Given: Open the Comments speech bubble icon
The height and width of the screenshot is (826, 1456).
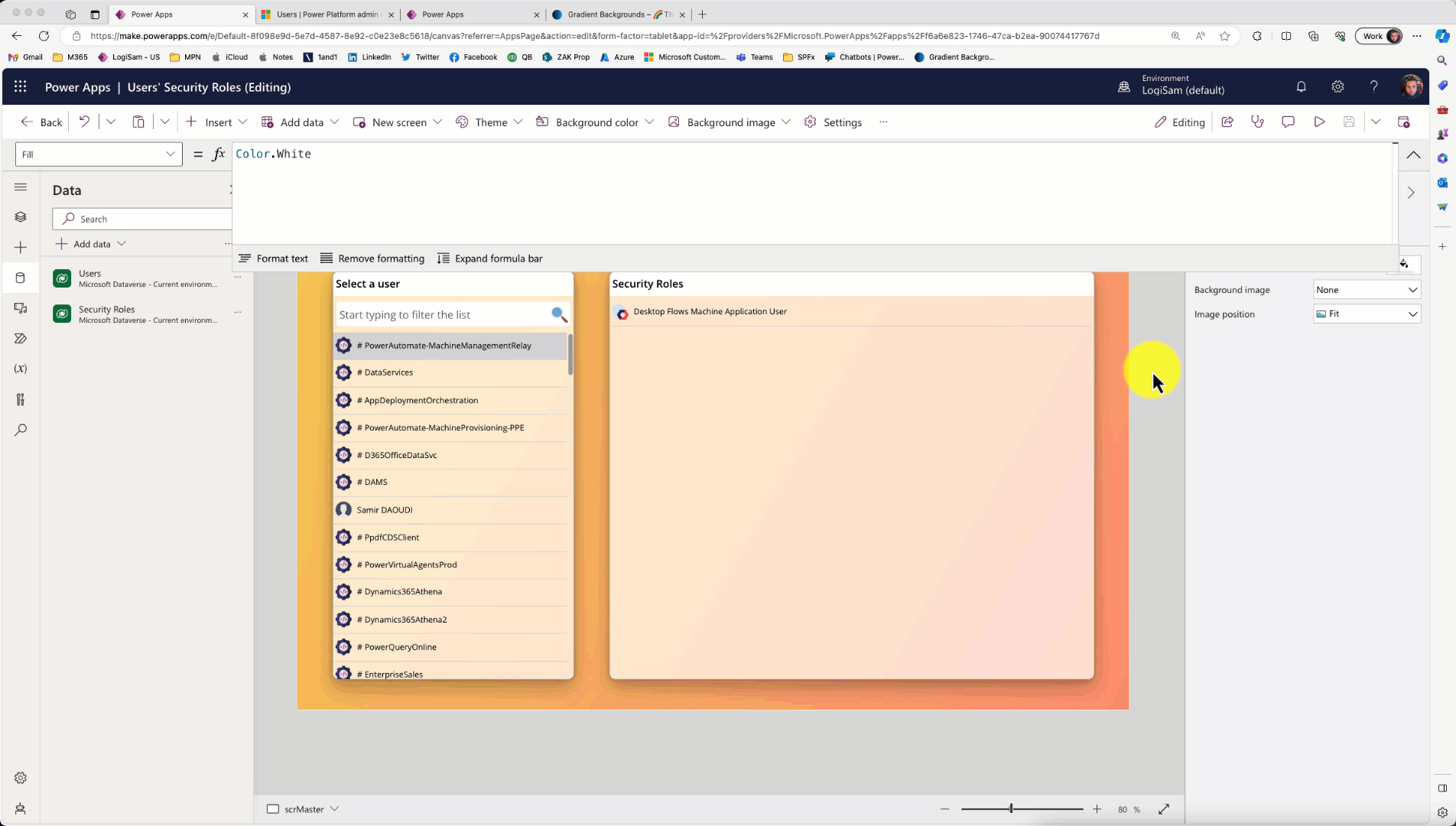Looking at the screenshot, I should 1289,122.
